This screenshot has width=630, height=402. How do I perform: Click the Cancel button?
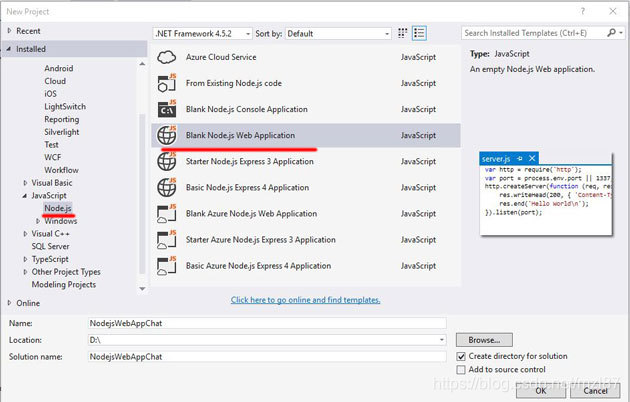tap(595, 391)
